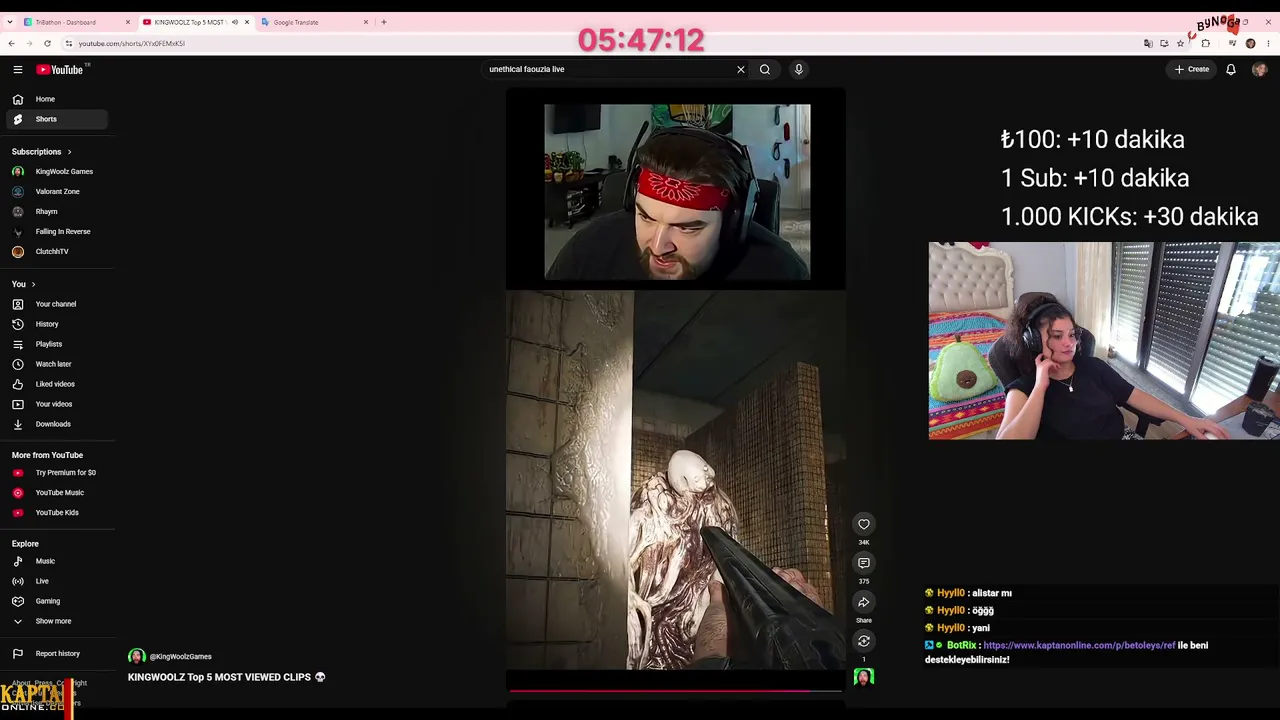
Task: Open the Watch later list
Action: pyautogui.click(x=56, y=364)
